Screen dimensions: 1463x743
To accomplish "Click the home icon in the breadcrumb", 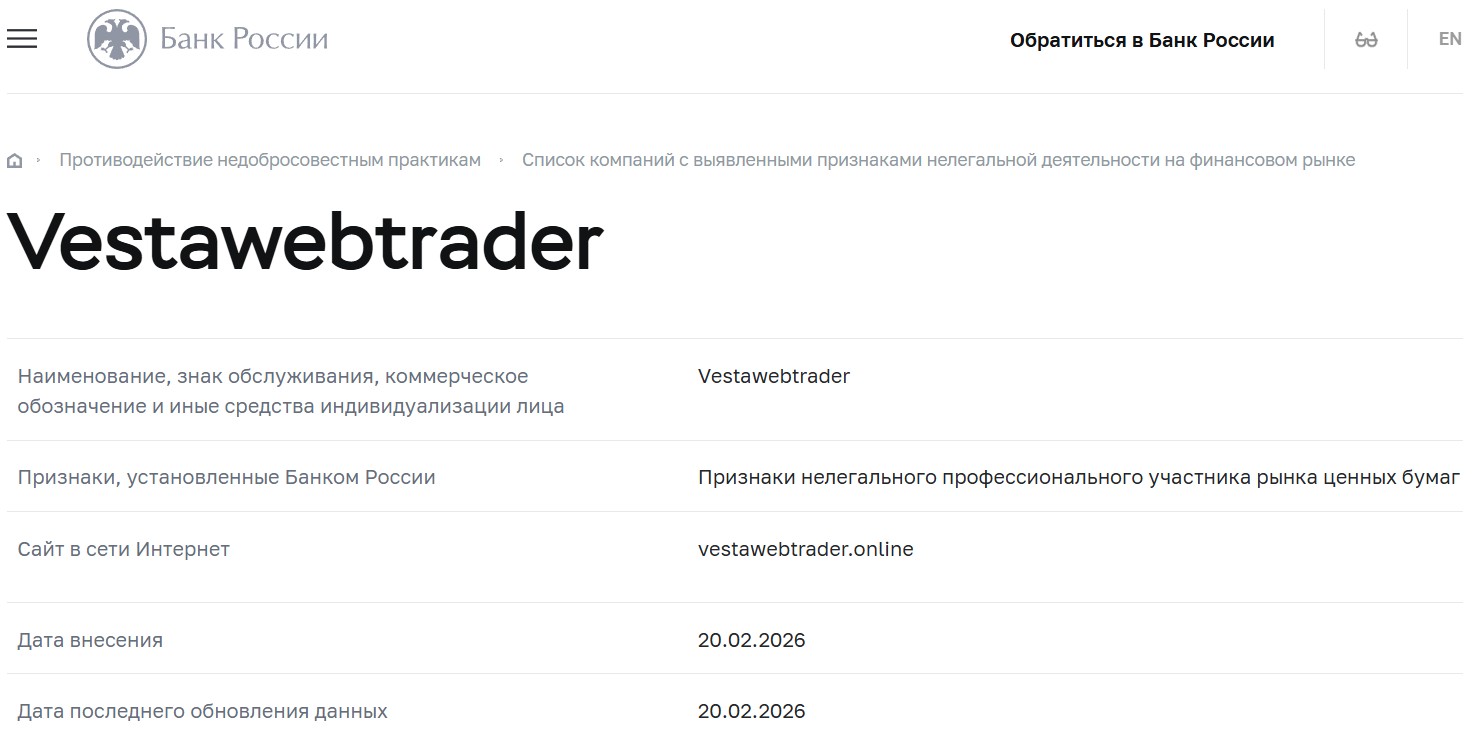I will [15, 159].
